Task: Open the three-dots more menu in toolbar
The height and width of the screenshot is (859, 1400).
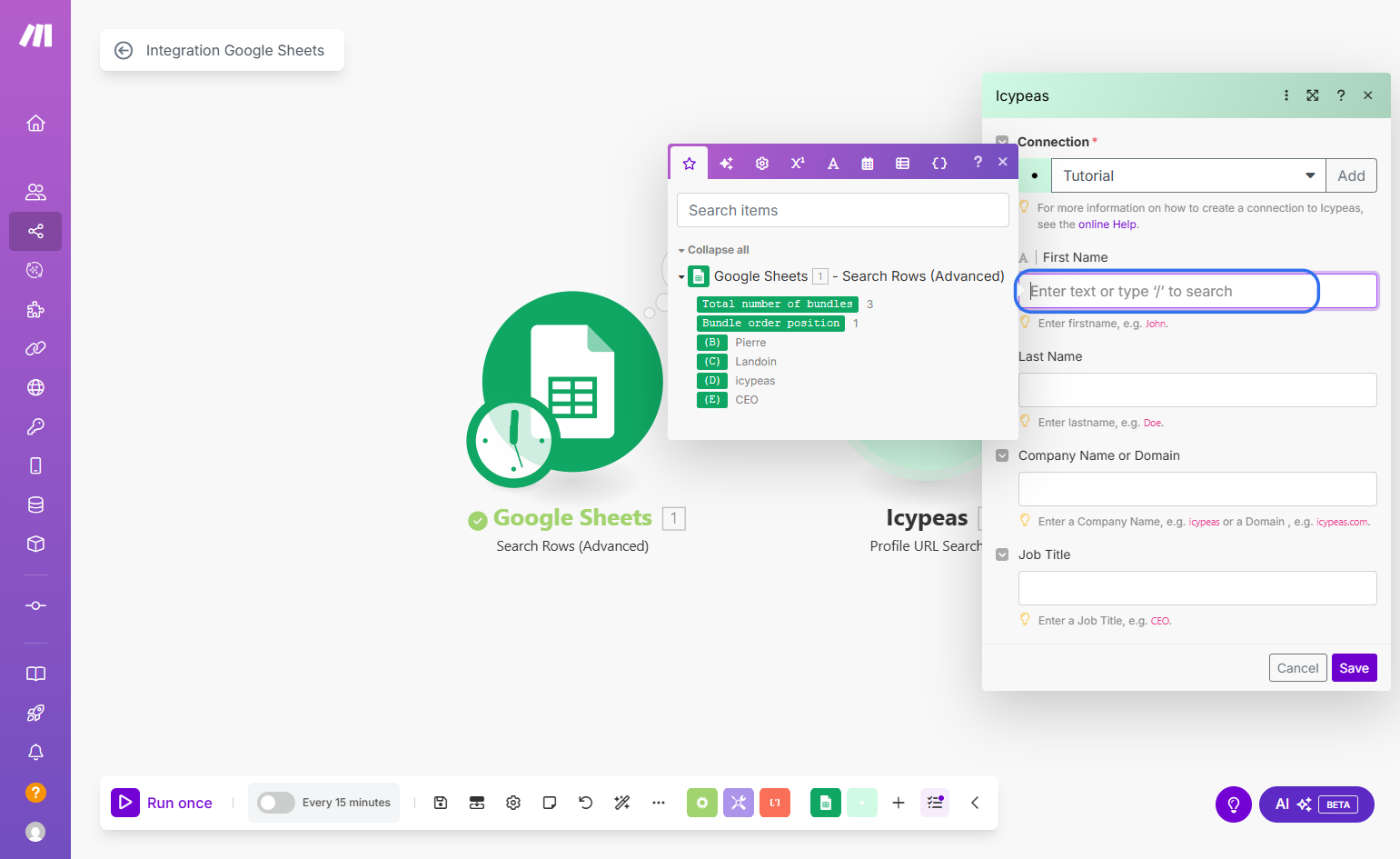Action: (x=659, y=803)
